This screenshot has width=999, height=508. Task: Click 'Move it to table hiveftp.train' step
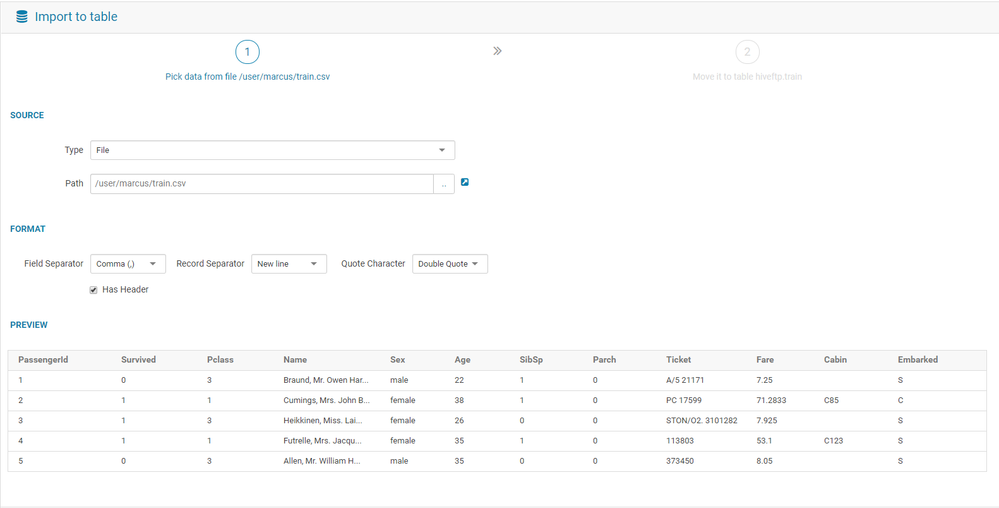tap(747, 76)
